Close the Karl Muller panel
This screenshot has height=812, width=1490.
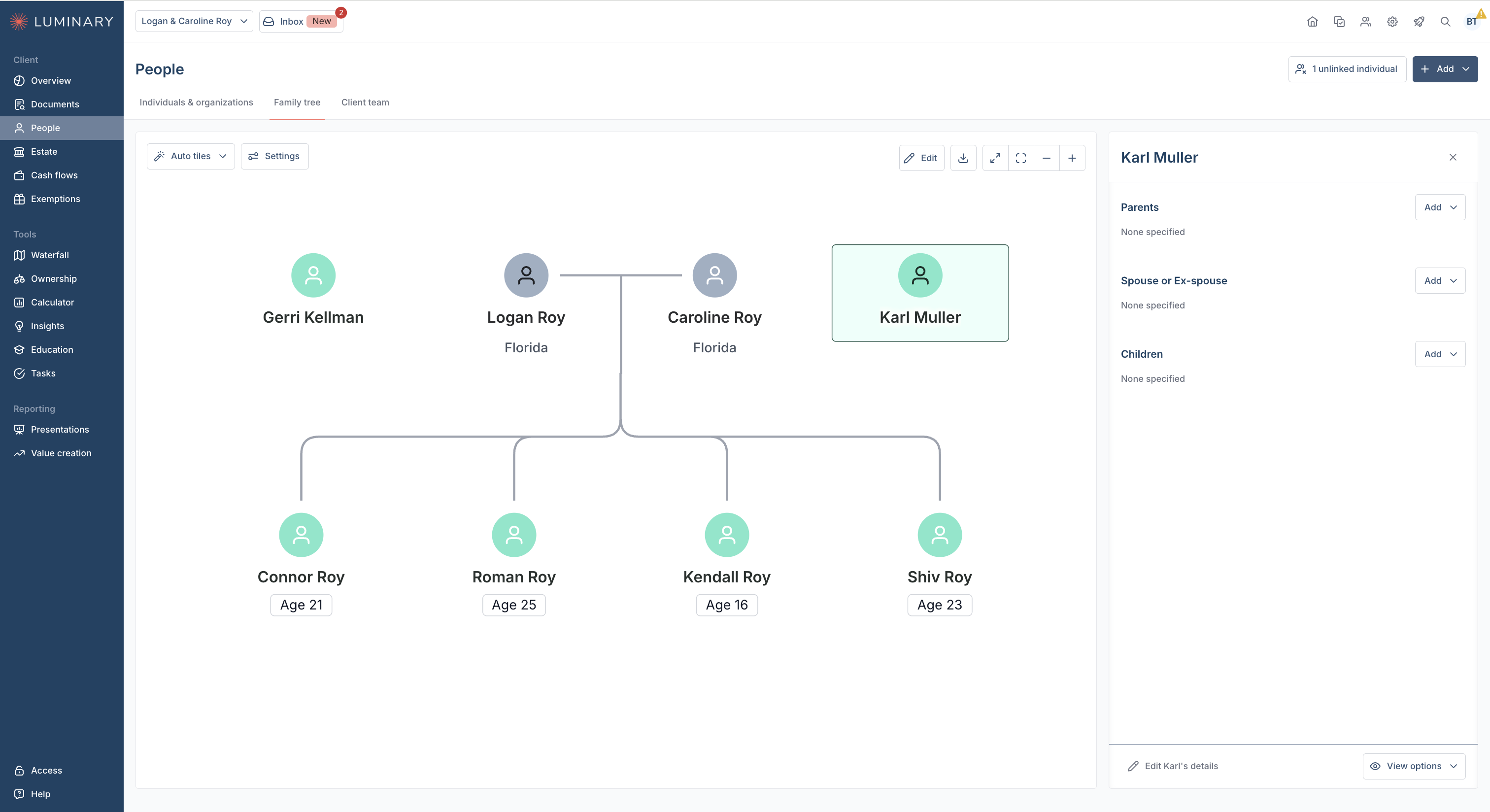coord(1453,157)
